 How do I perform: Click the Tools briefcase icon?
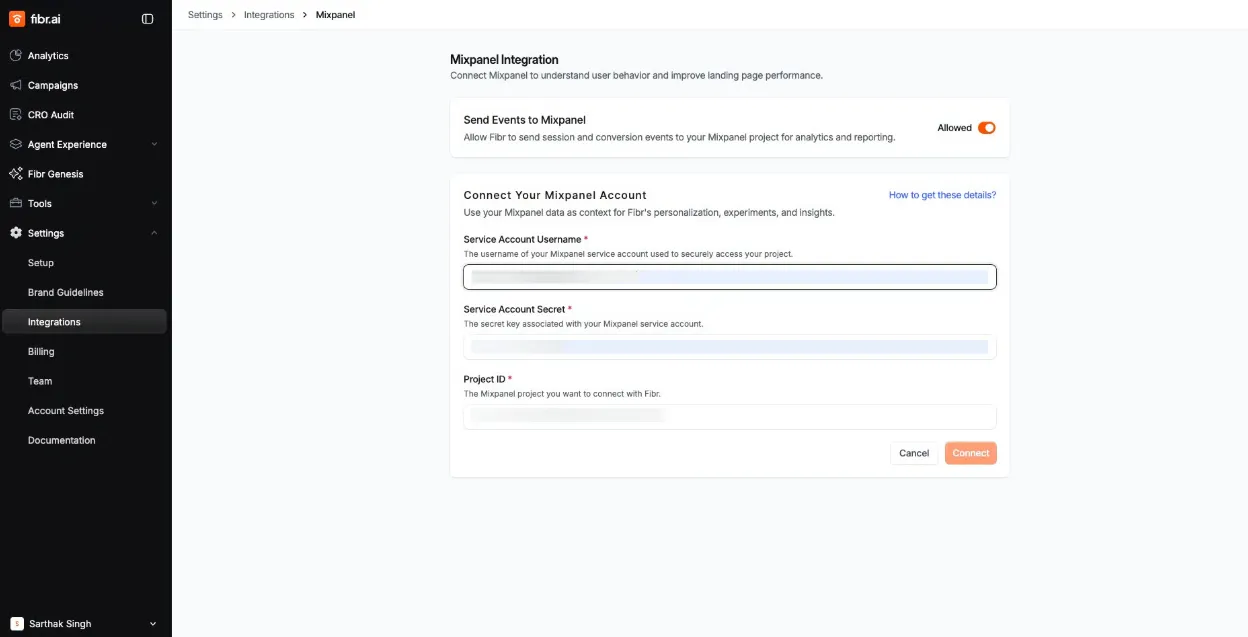point(16,203)
